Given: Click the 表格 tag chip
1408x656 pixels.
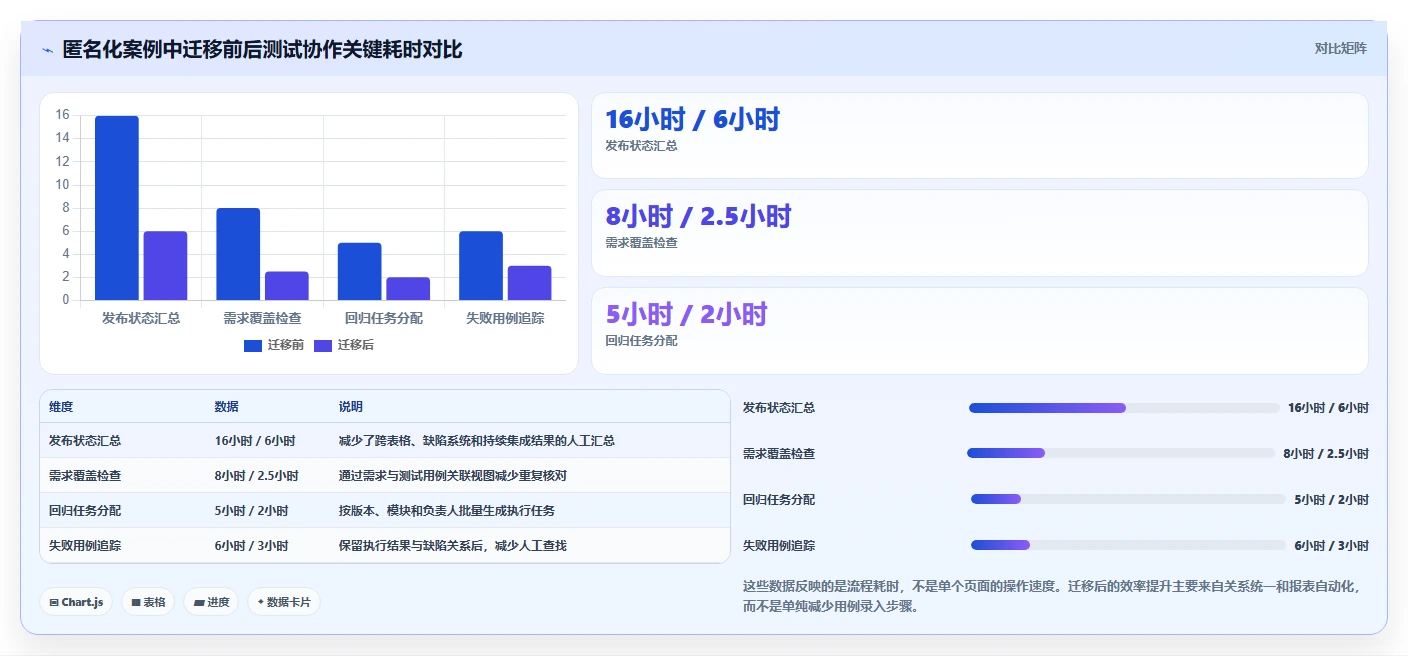Looking at the screenshot, I should [x=148, y=602].
